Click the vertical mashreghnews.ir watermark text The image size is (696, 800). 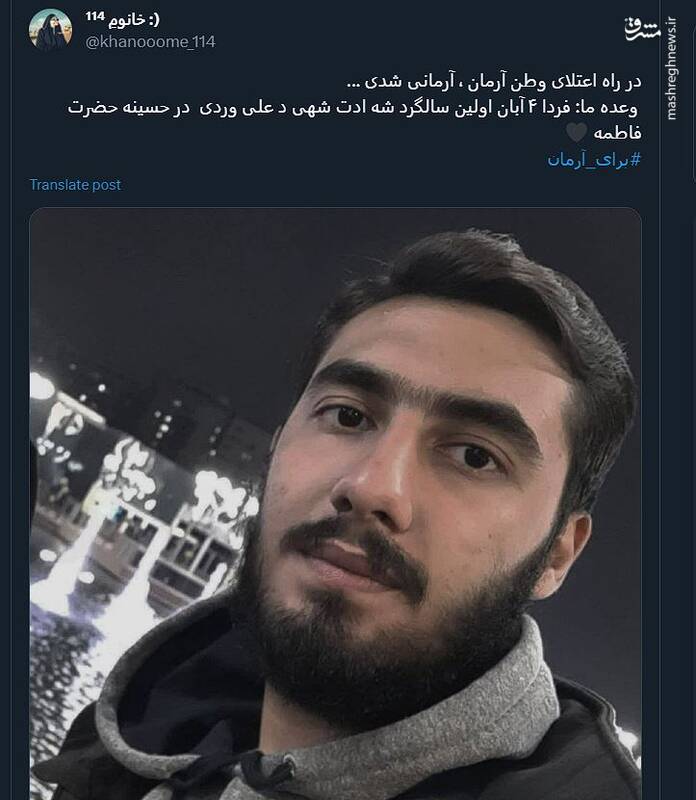672,69
